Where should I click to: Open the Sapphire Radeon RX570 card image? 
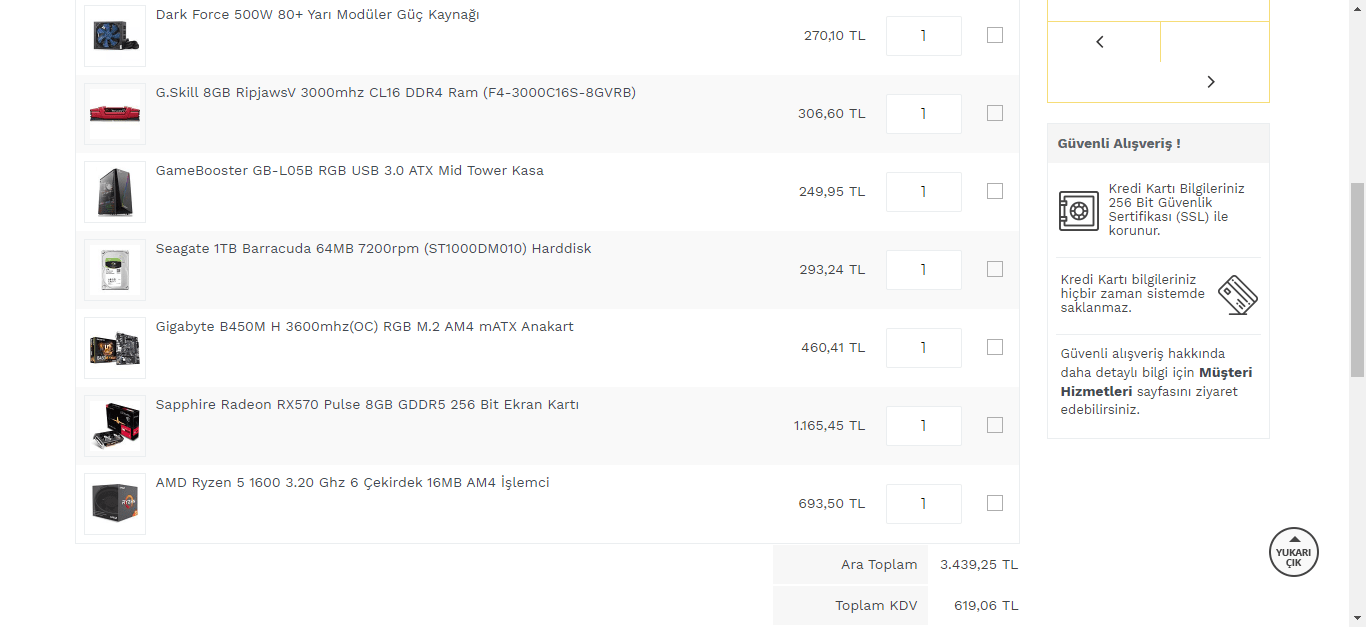click(115, 426)
